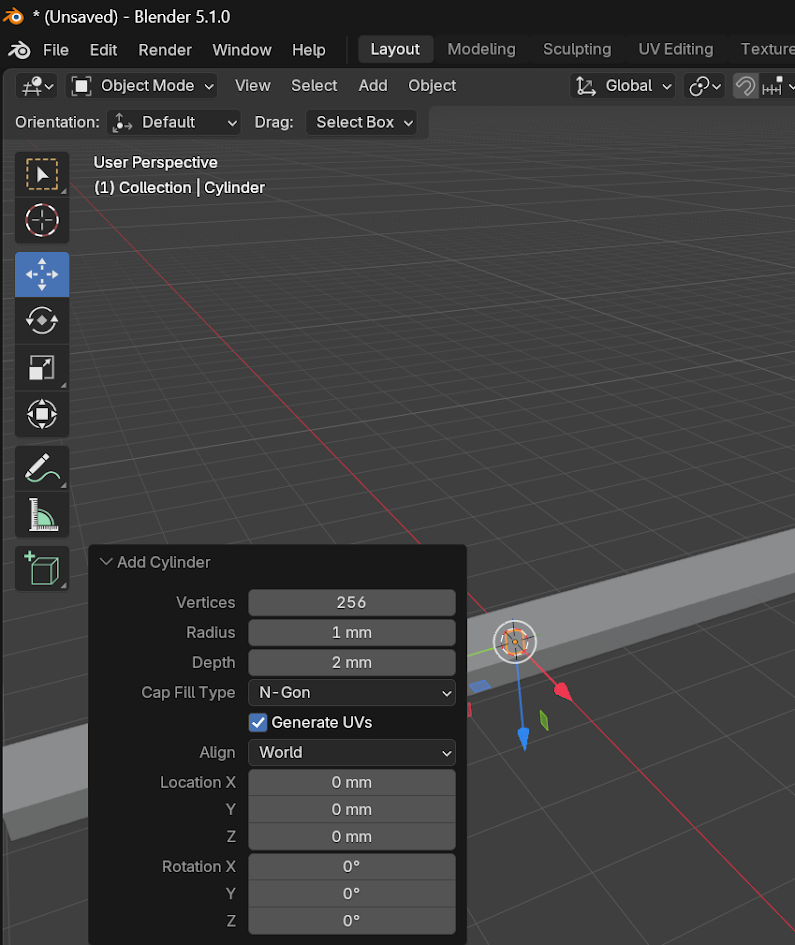Click the green plane gizmo handle
The image size is (795, 945).
coord(544,720)
